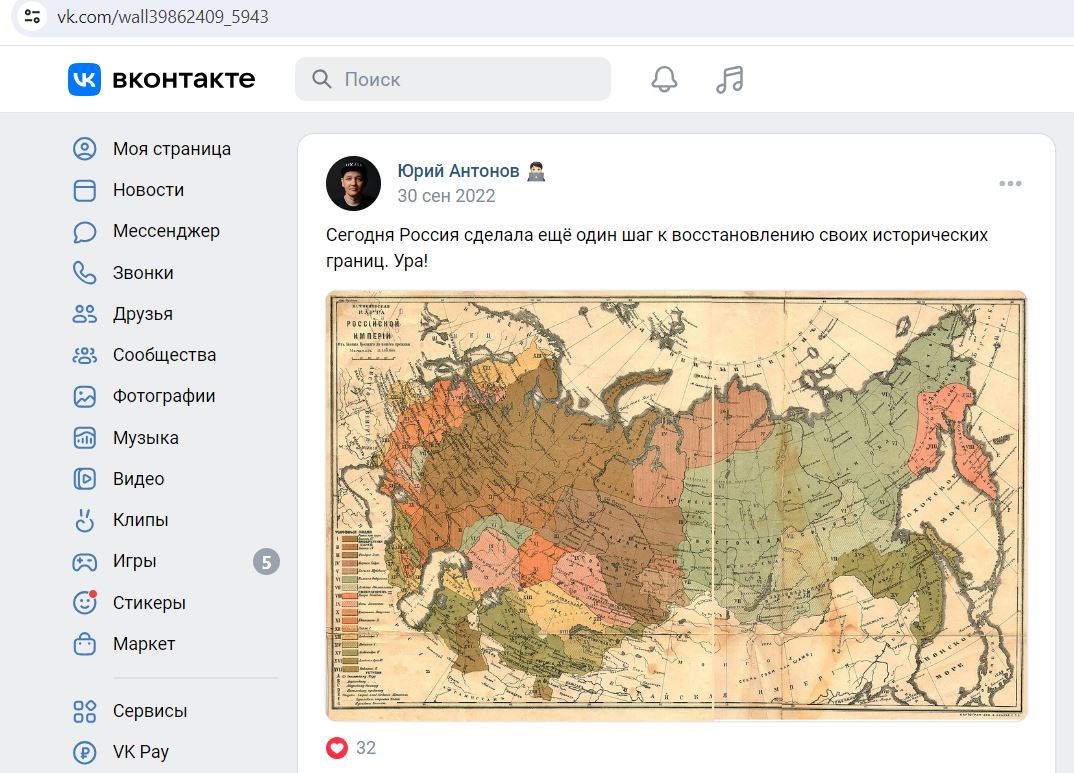
Task: Click the Сервисы grid icon
Action: pos(84,711)
